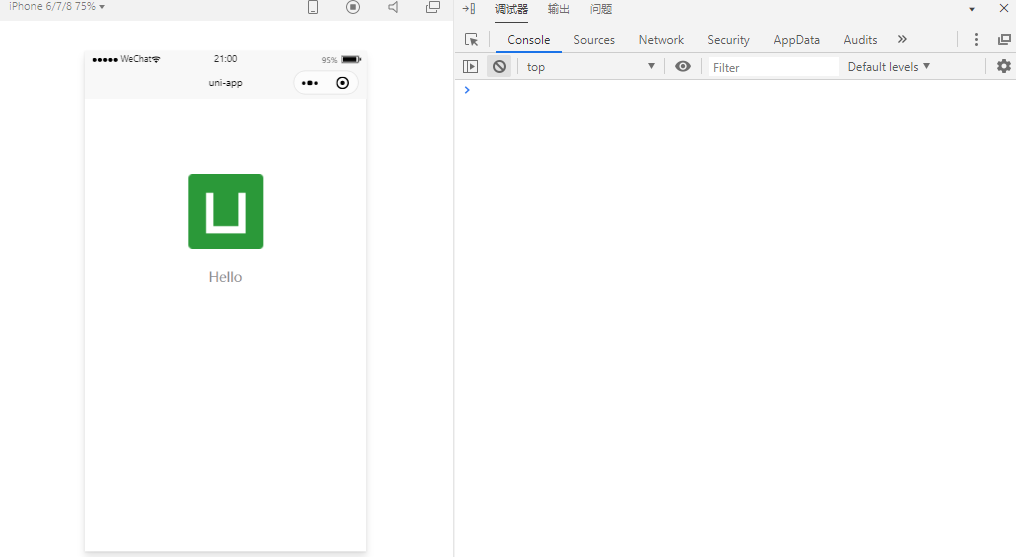Open the iPhone 6/7/8 75% device dropdown
Viewport: 1016px width, 557px height.
[x=57, y=6]
